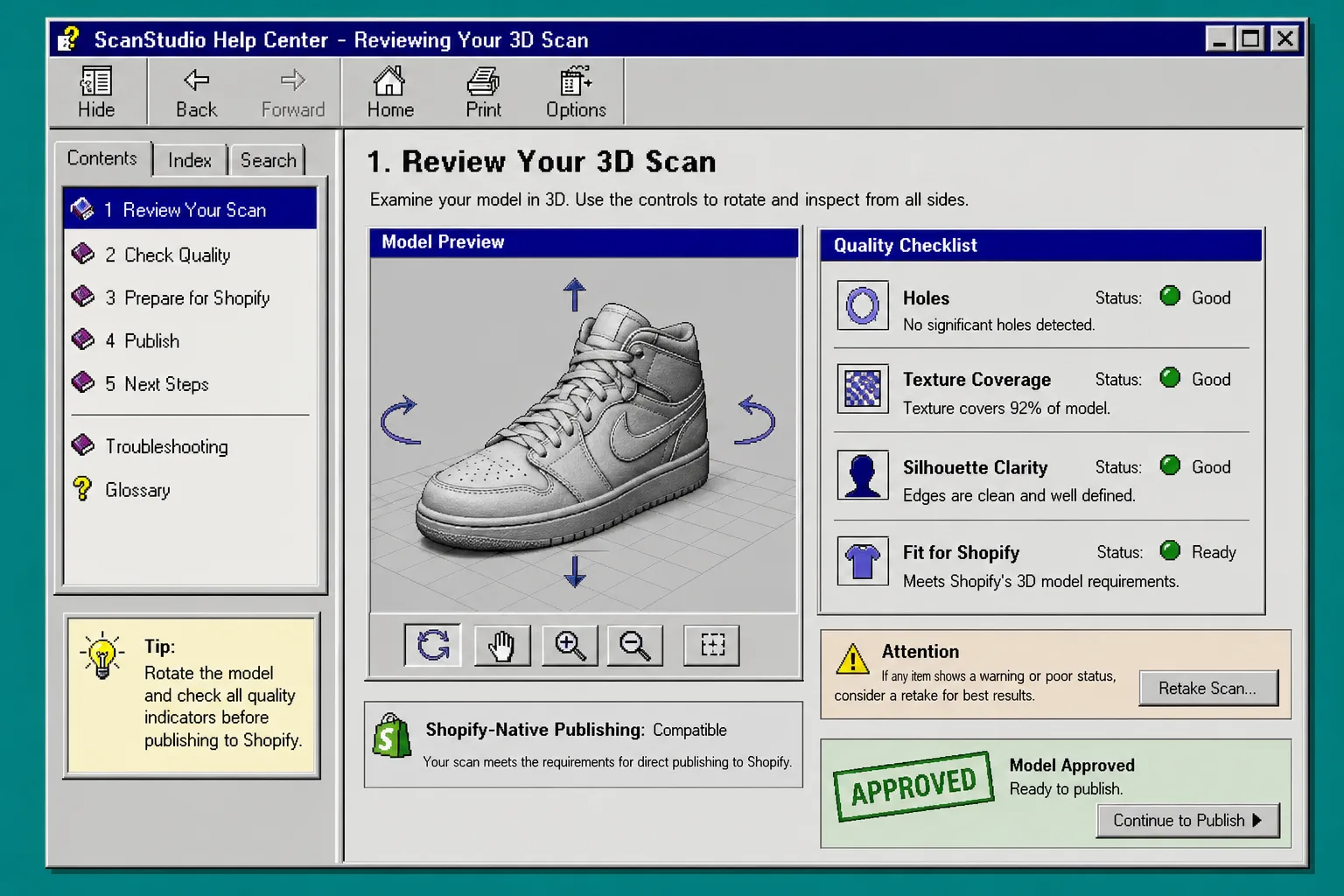Click "Meets Shopify's 3D model requirements." text
The image size is (1344, 896).
click(1040, 581)
